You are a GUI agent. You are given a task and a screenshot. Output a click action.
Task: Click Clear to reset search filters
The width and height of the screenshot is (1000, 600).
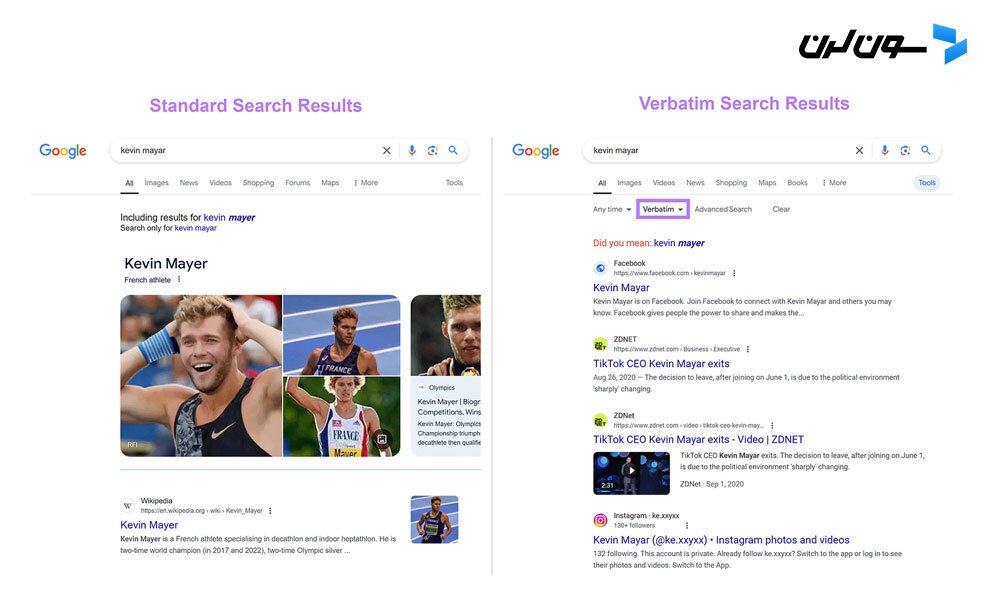pyautogui.click(x=781, y=209)
